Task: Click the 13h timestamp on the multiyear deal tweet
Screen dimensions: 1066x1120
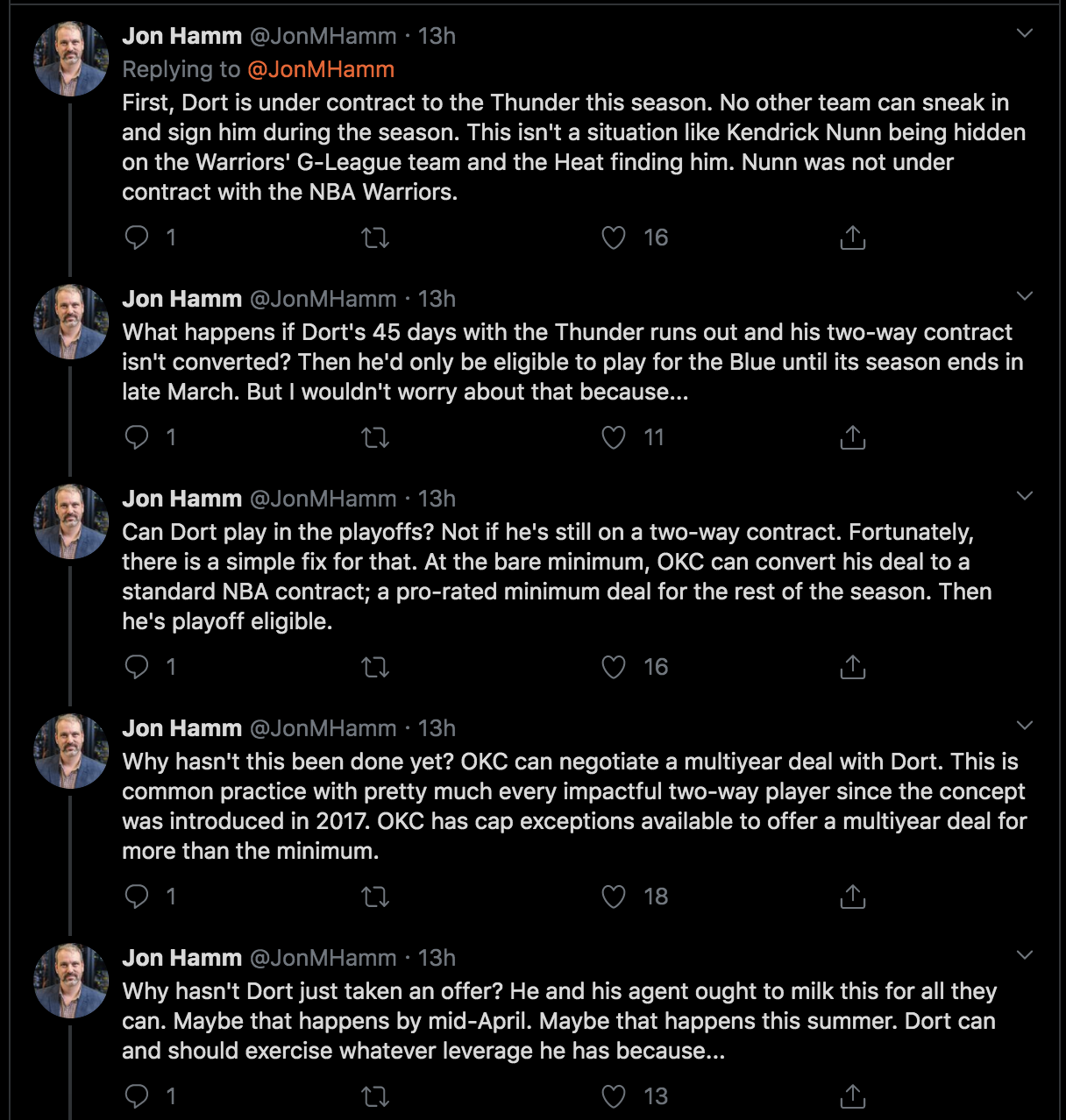Action: click(x=437, y=728)
